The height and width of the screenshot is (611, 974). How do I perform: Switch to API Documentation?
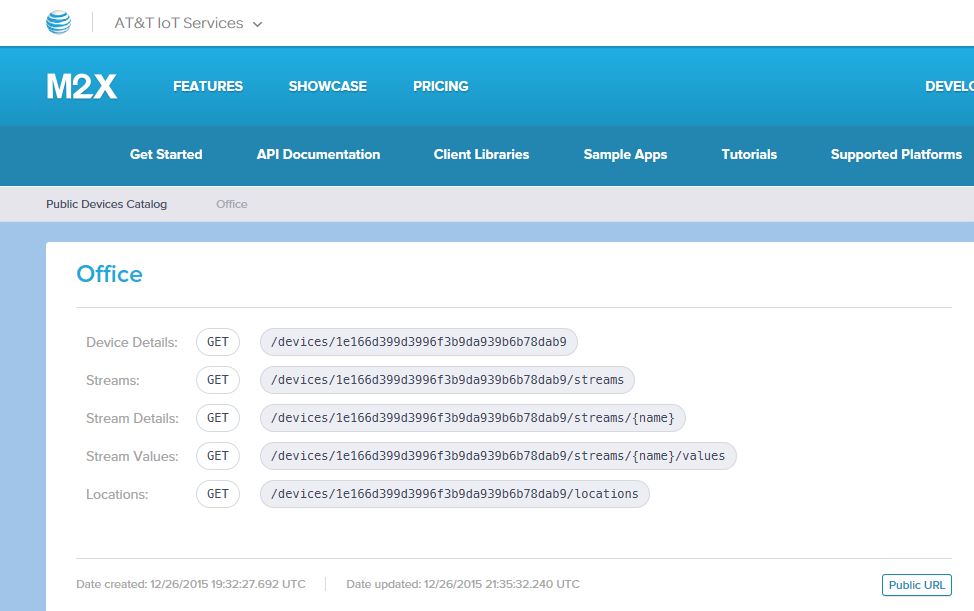pos(318,155)
